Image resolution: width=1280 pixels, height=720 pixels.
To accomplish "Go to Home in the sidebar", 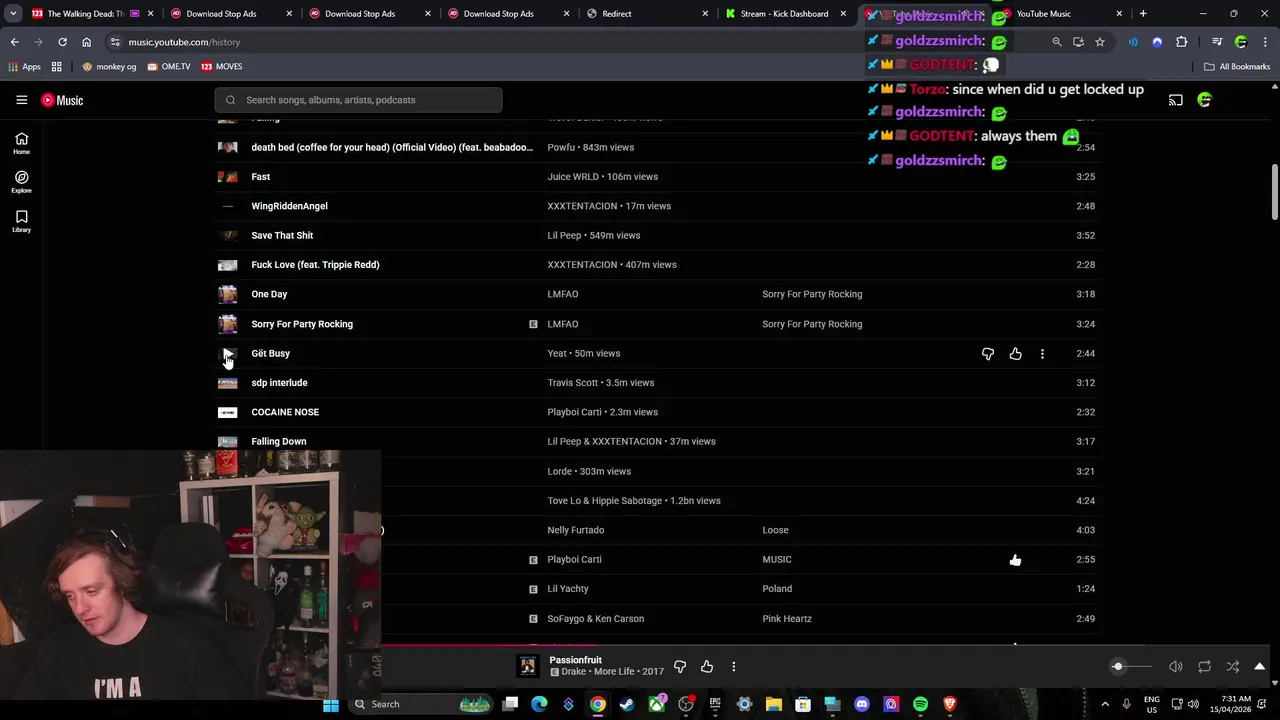I will [21, 143].
